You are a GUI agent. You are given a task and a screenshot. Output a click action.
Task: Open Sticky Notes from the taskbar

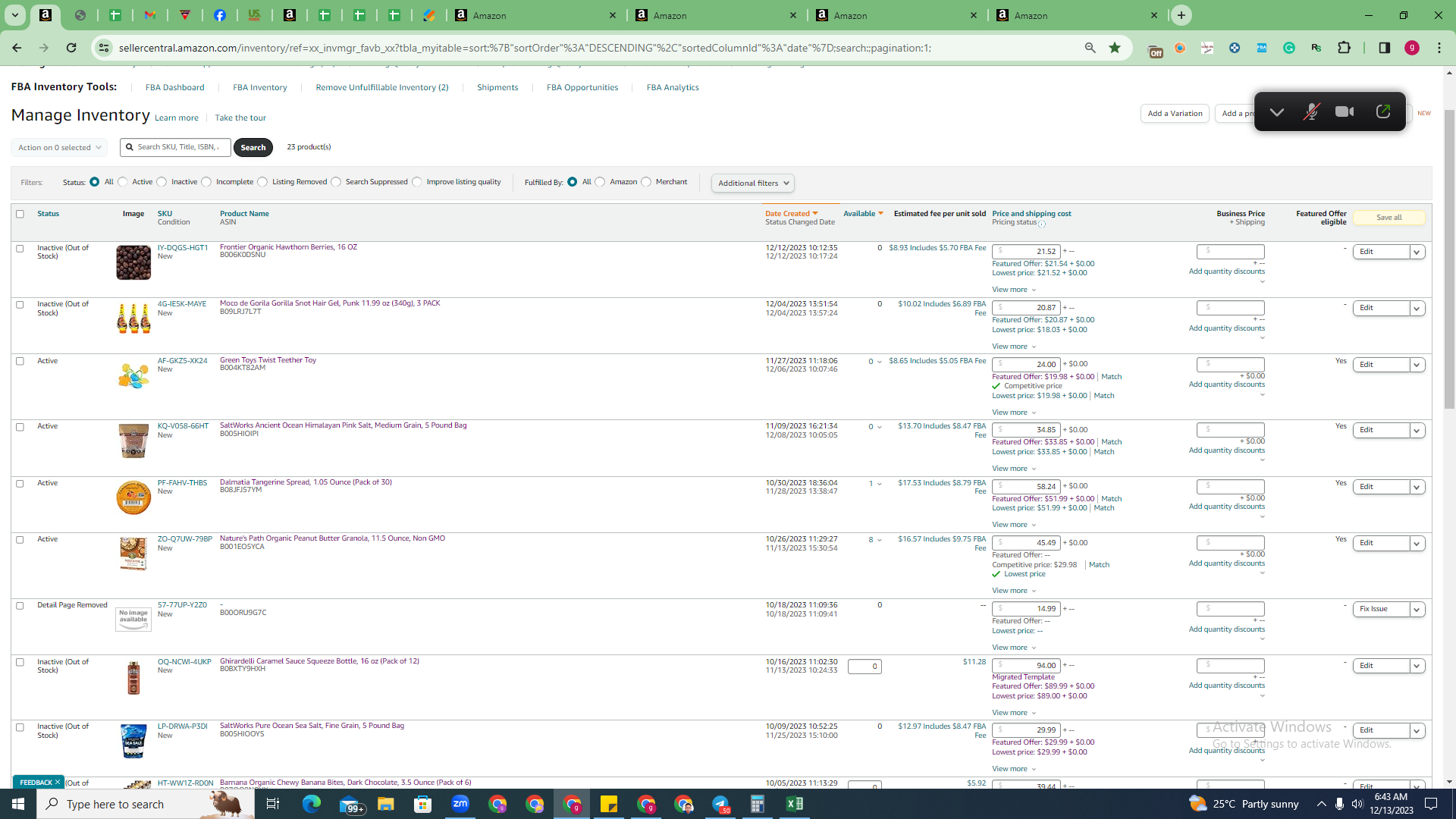click(x=609, y=804)
